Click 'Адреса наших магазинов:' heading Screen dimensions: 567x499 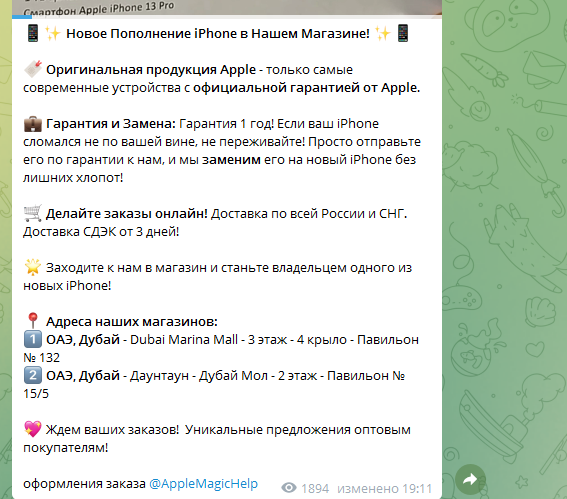(x=132, y=322)
